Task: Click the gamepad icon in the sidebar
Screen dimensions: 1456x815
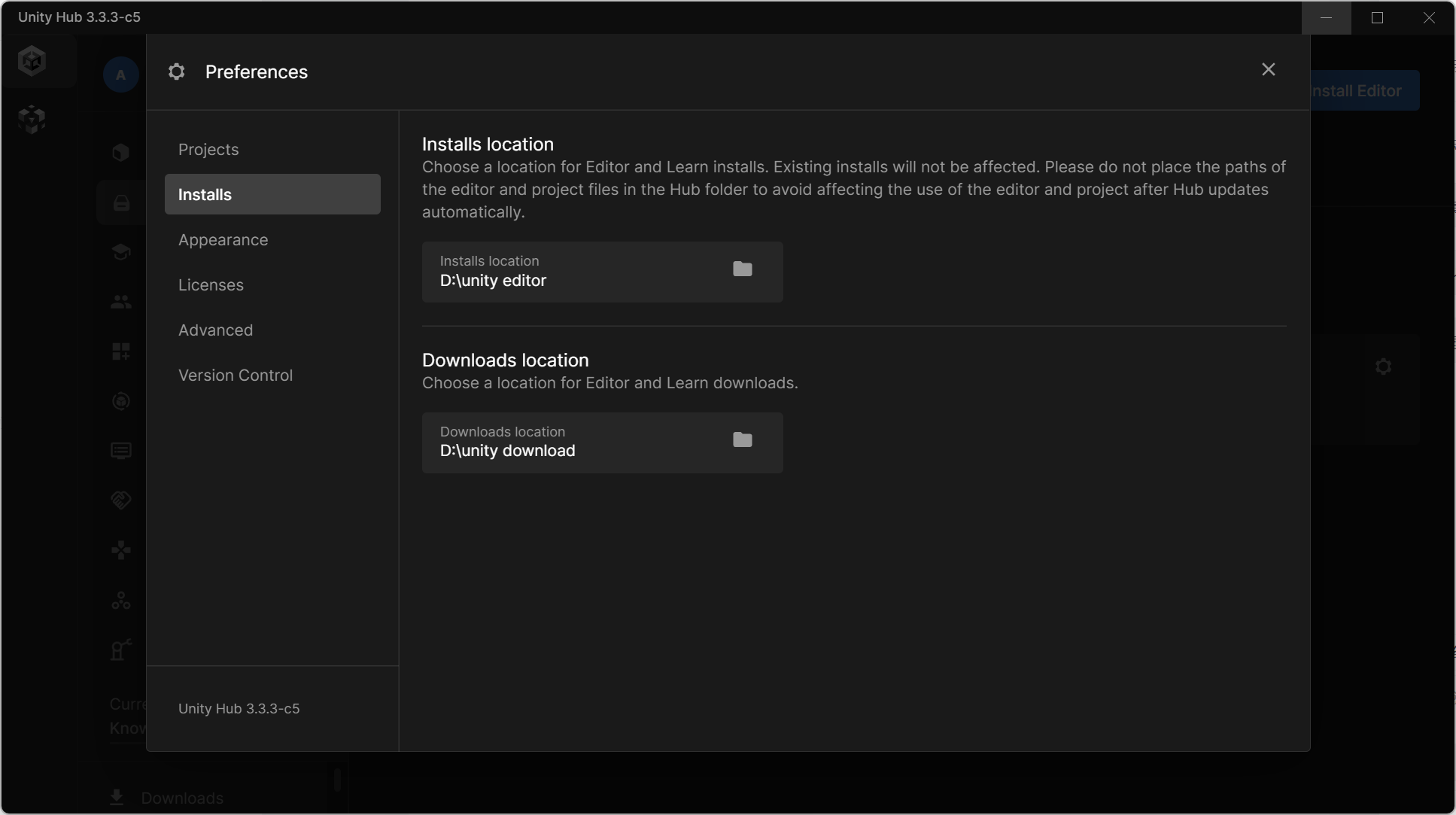Action: tap(121, 551)
